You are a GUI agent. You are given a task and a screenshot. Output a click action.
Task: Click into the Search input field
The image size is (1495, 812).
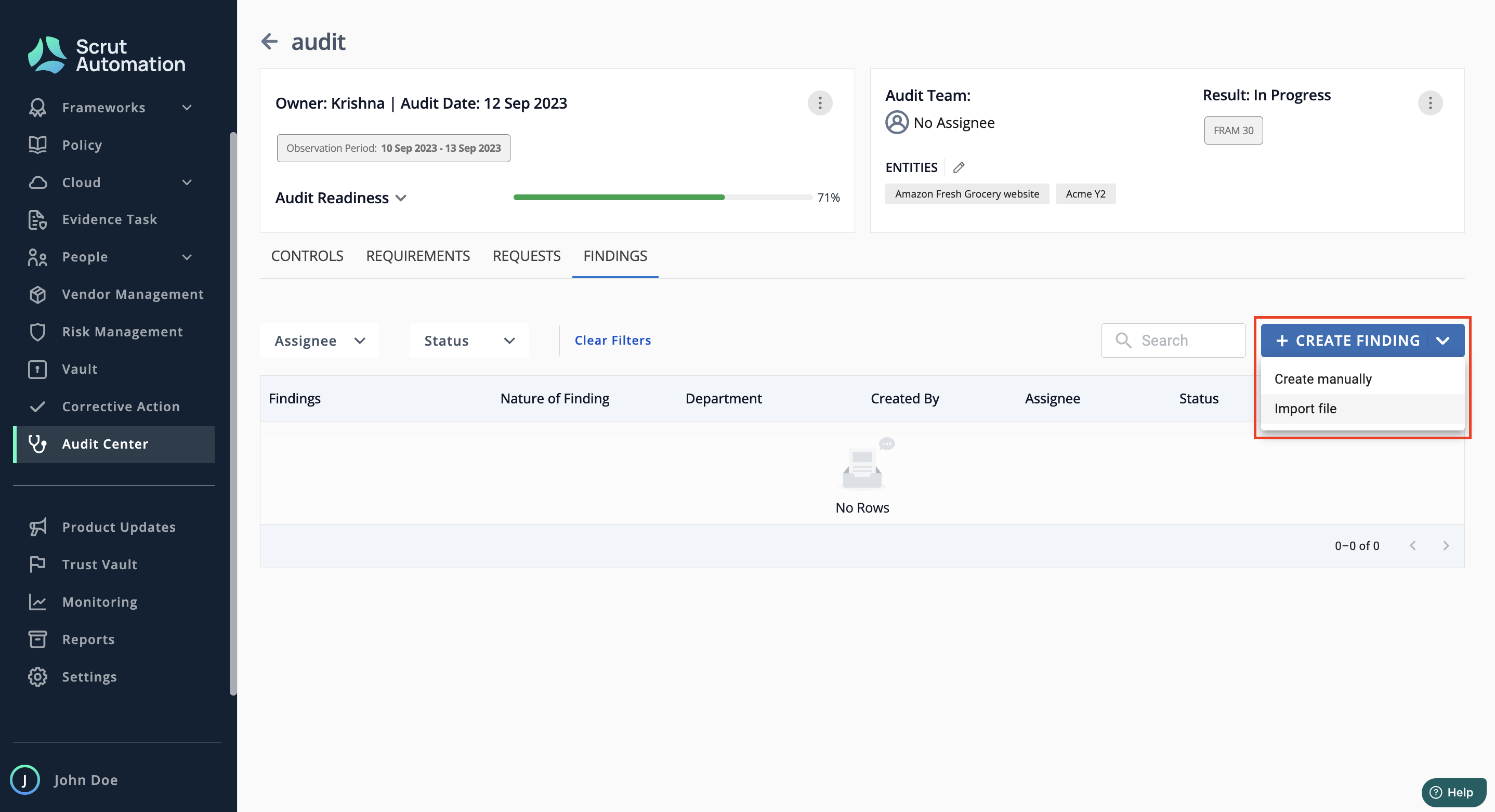coord(1173,340)
